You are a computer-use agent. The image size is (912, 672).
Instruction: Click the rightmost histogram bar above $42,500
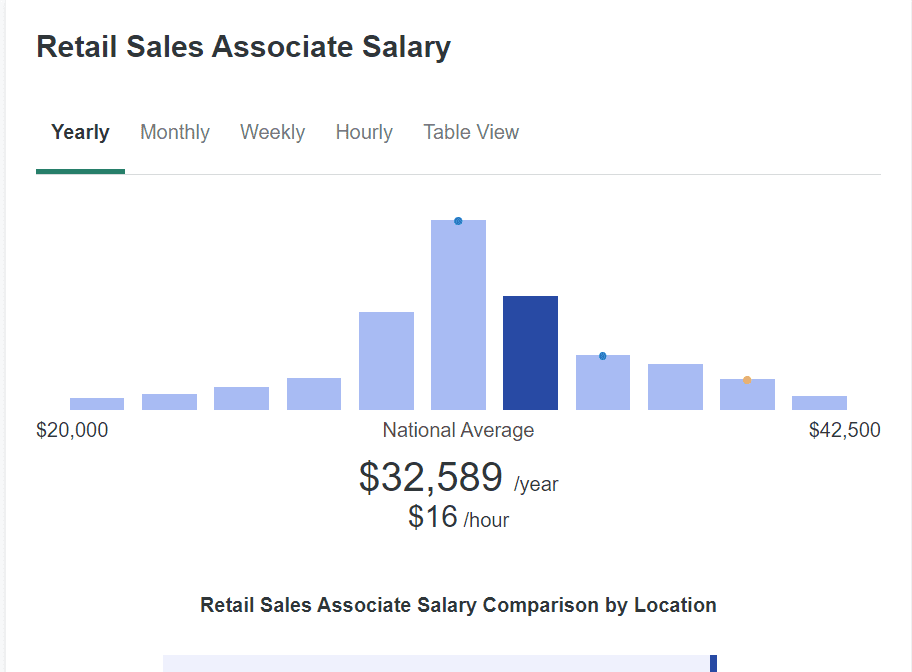click(819, 403)
